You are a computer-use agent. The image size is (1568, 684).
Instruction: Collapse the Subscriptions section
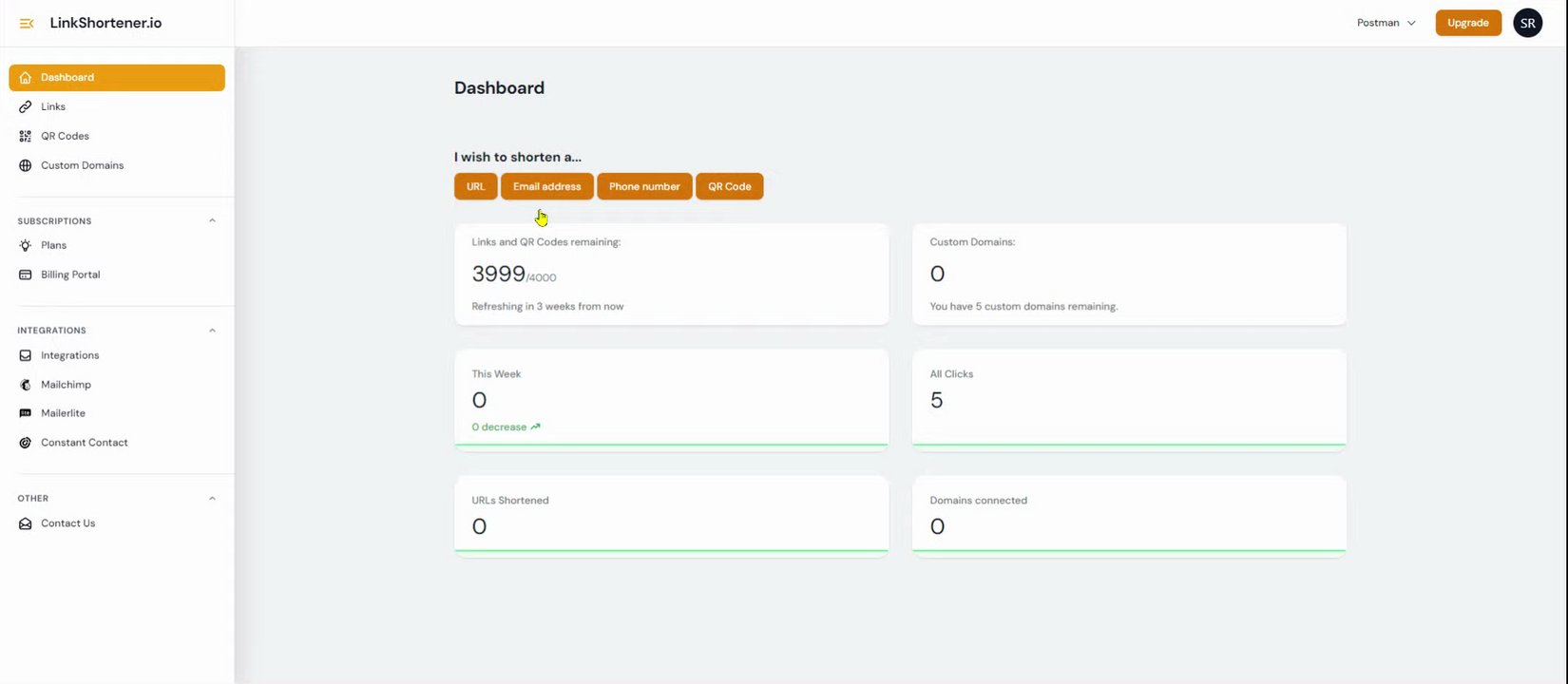coord(212,221)
